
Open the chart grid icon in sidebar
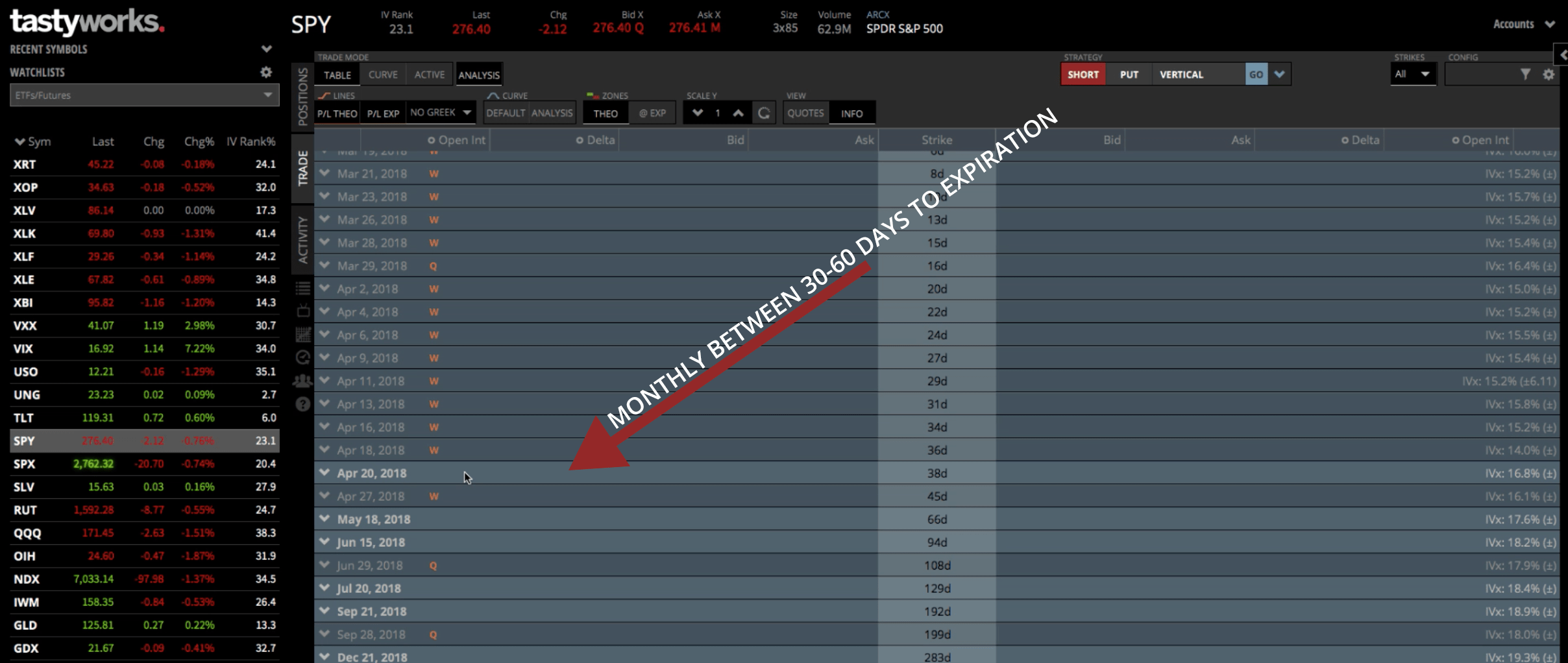pos(302,334)
